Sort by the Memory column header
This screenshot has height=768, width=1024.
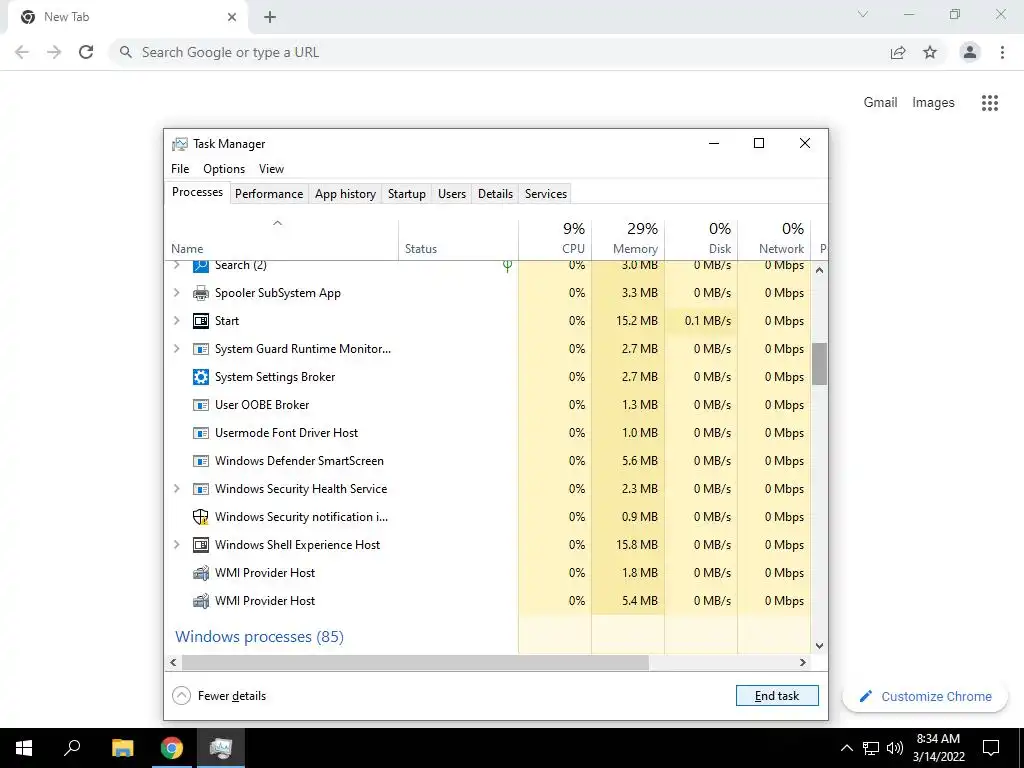(x=628, y=238)
